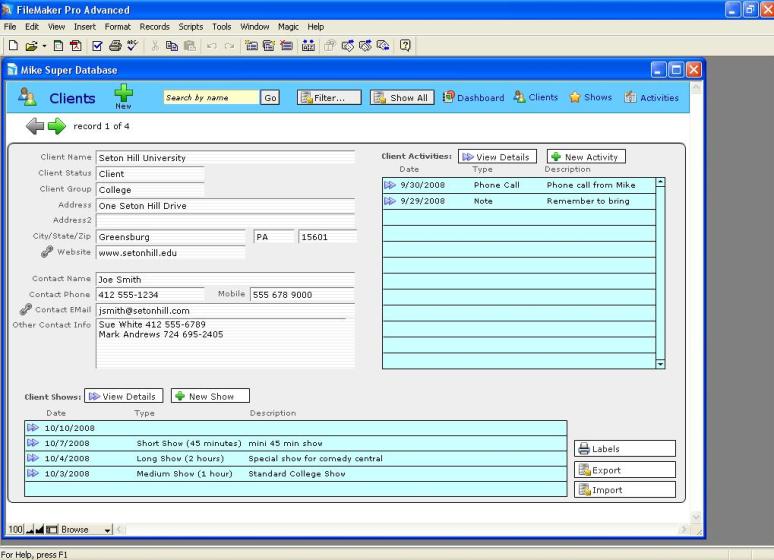The height and width of the screenshot is (560, 774).
Task: Click the Client Group field showing College
Action: pyautogui.click(x=150, y=190)
